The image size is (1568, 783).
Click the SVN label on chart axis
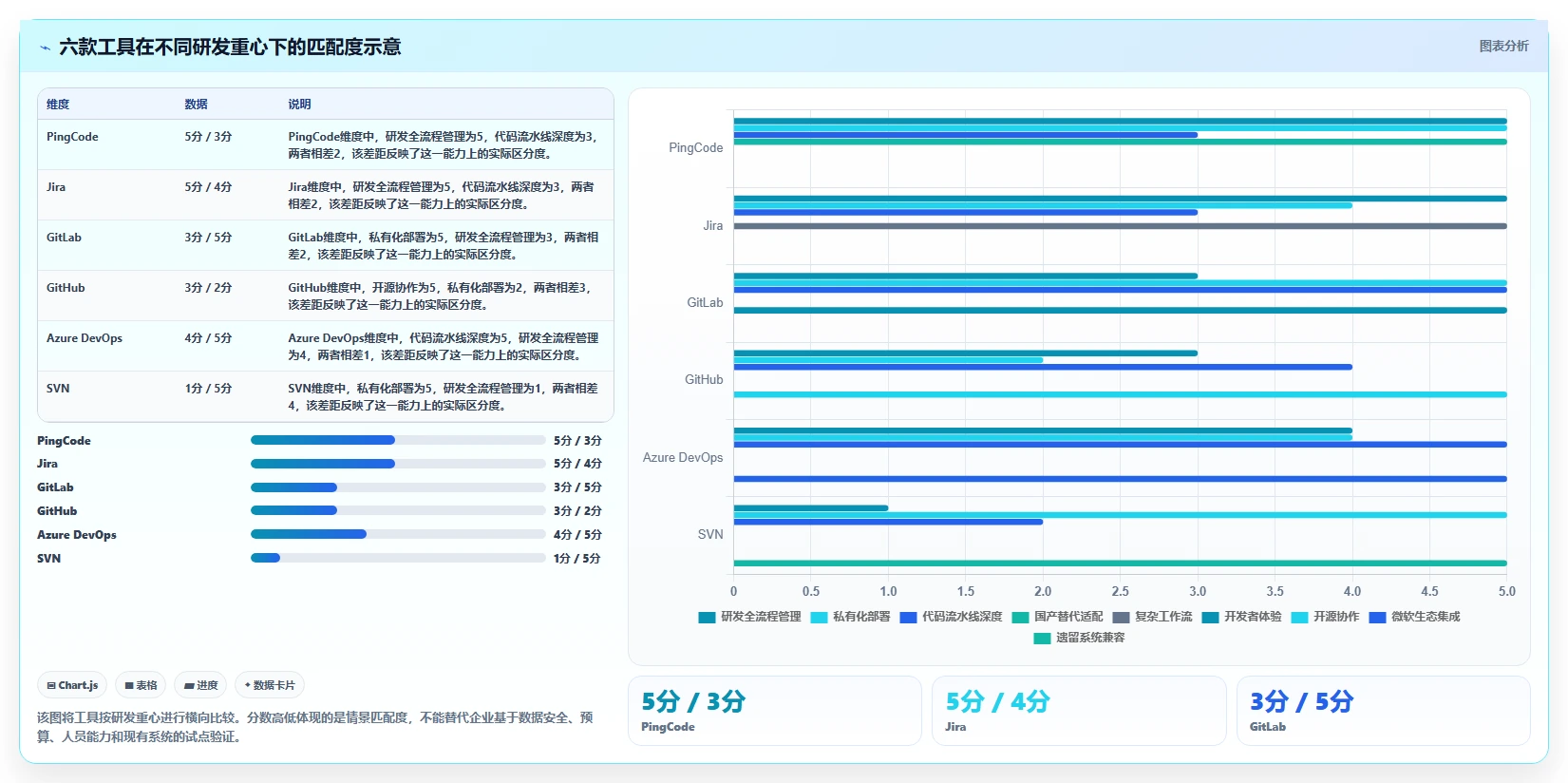point(710,535)
